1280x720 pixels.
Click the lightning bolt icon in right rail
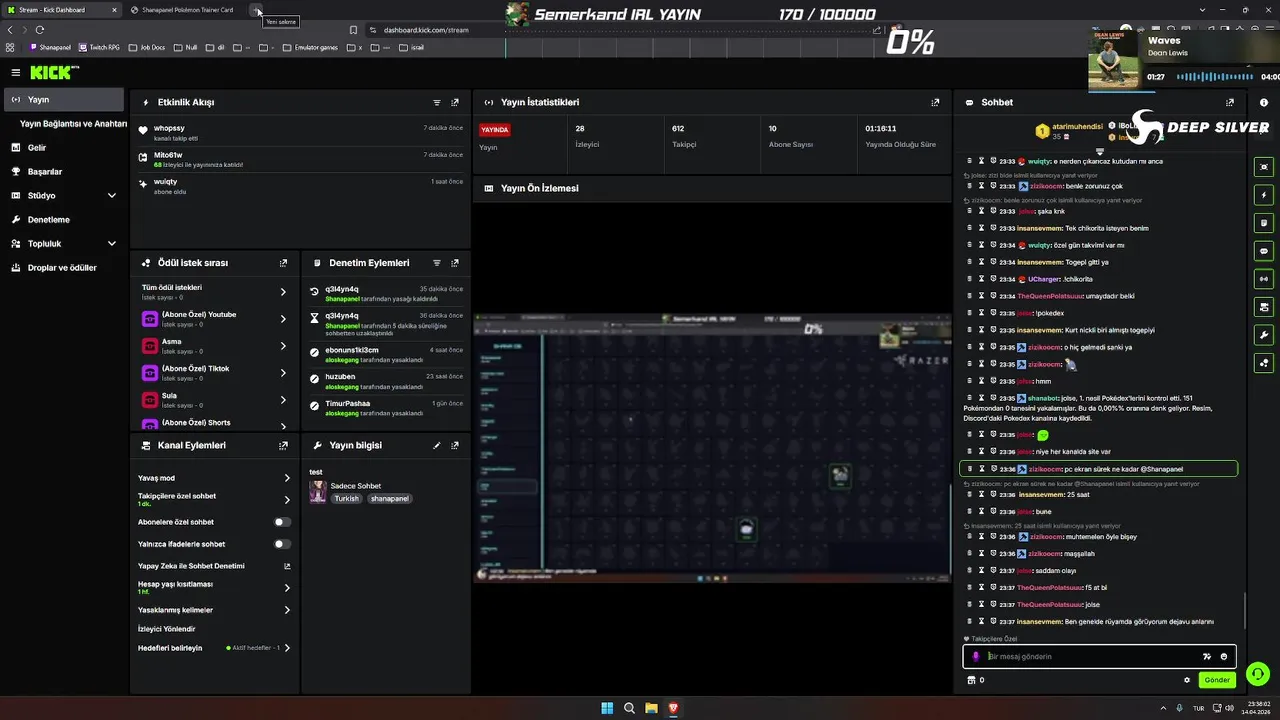tap(1264, 195)
